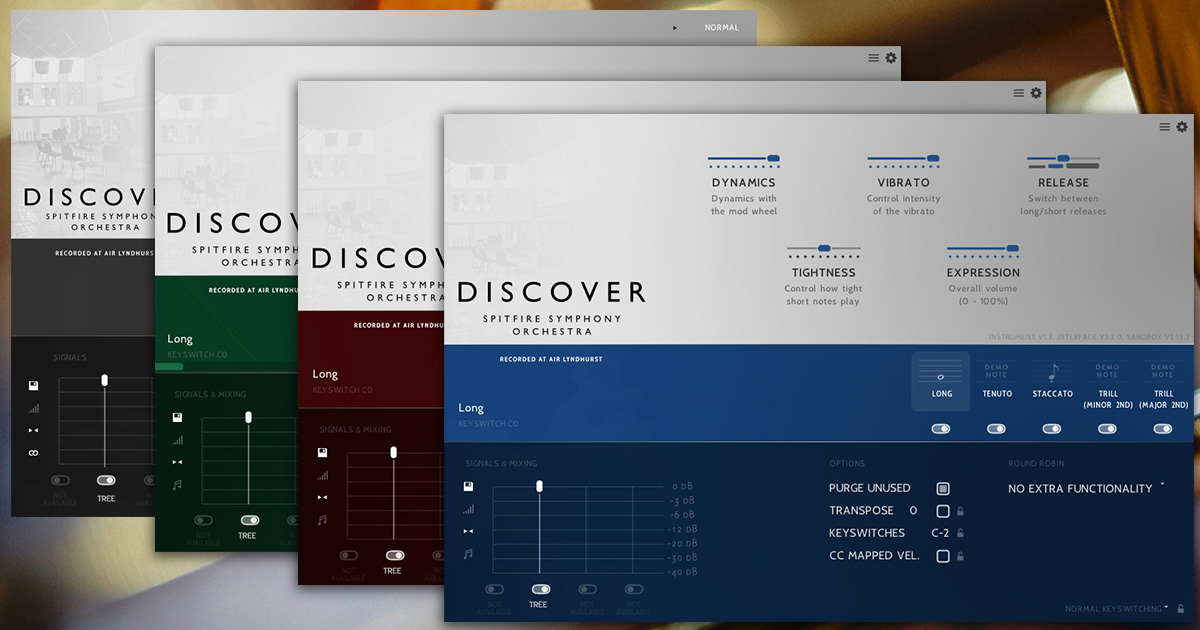Open the Normal Keyswitching dropdown at bottom right
Screen dimensions: 1200x630
pos(1116,608)
